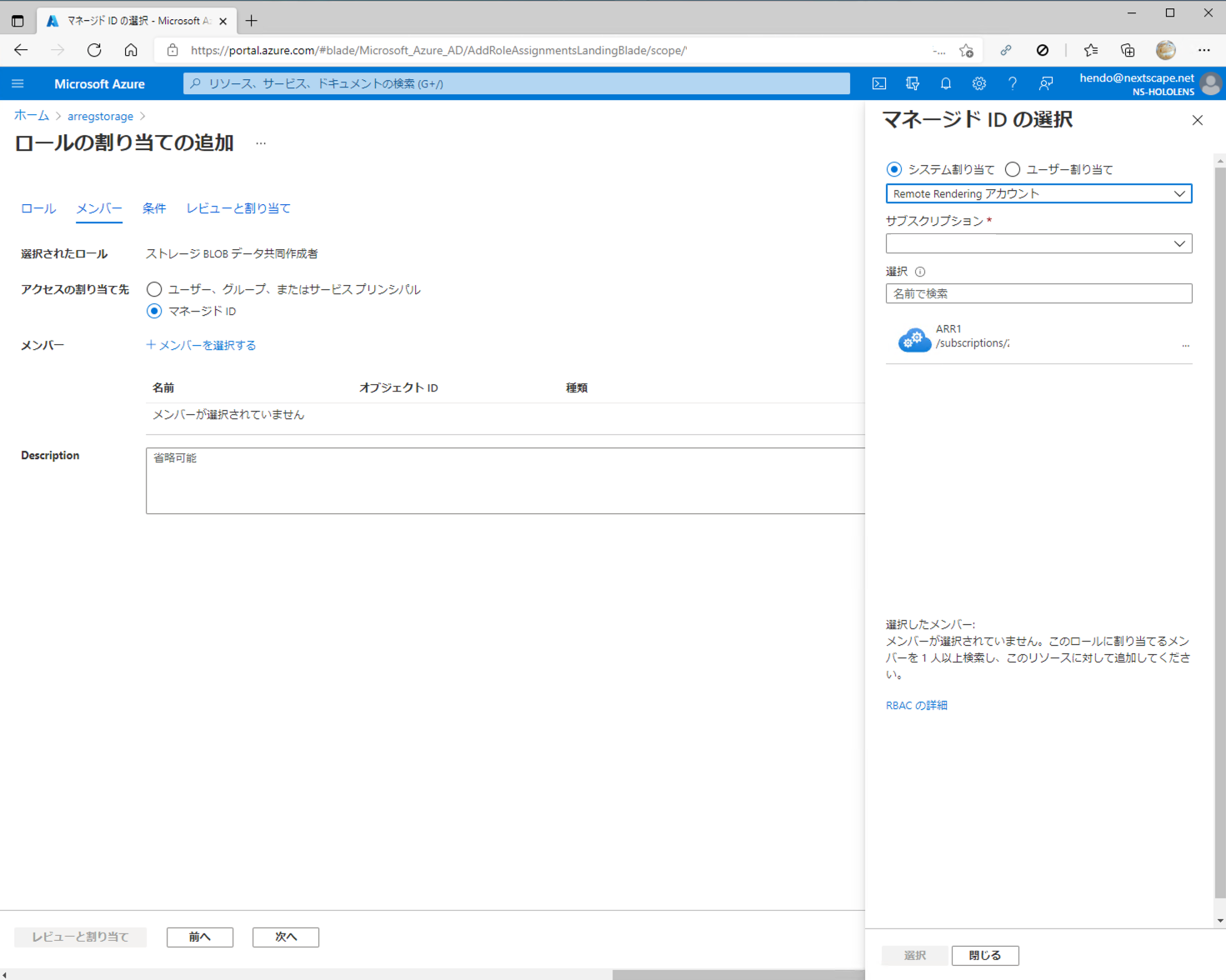Screen dimensions: 1226x980
Task: Open a new browser tab
Action: coord(252,21)
